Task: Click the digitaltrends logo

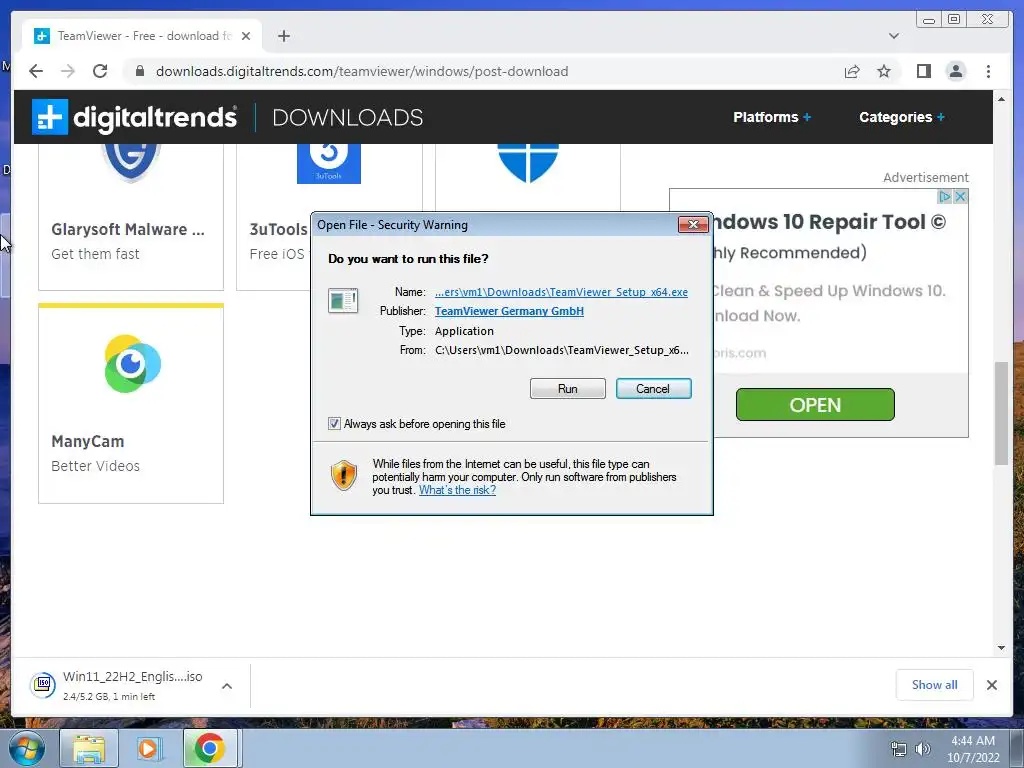Action: [x=135, y=117]
